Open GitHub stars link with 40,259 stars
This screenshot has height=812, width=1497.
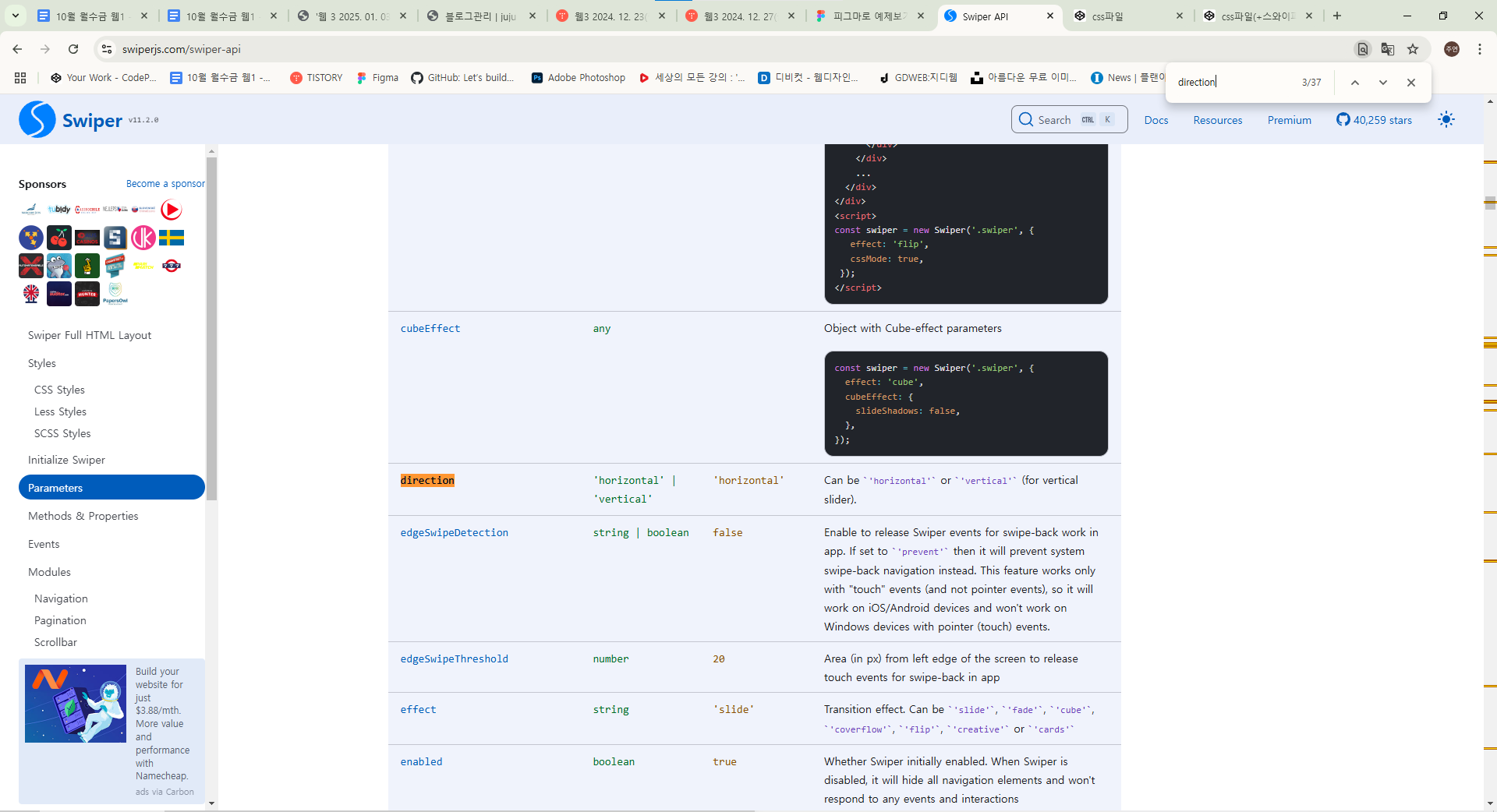[x=1374, y=120]
